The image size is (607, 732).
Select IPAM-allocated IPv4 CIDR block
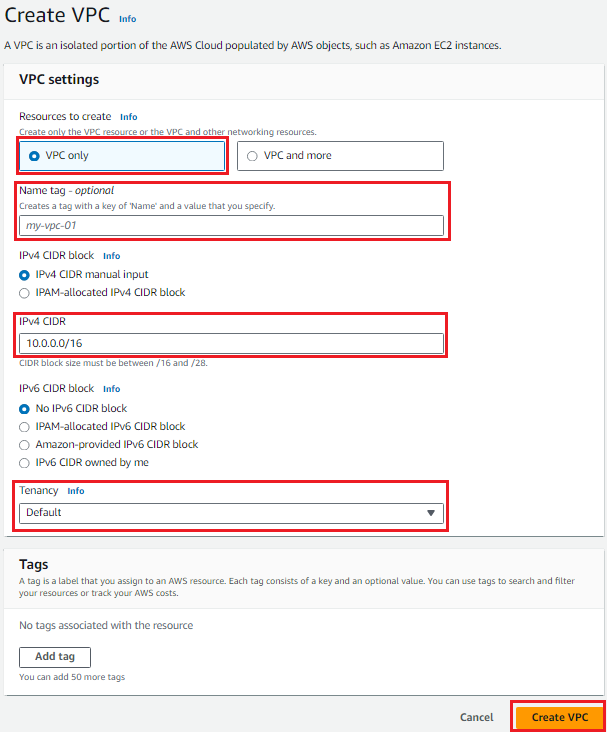click(25, 292)
